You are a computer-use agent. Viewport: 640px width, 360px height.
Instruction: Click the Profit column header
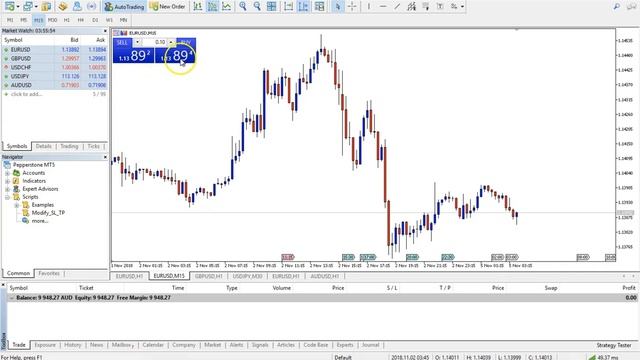[x=629, y=288]
